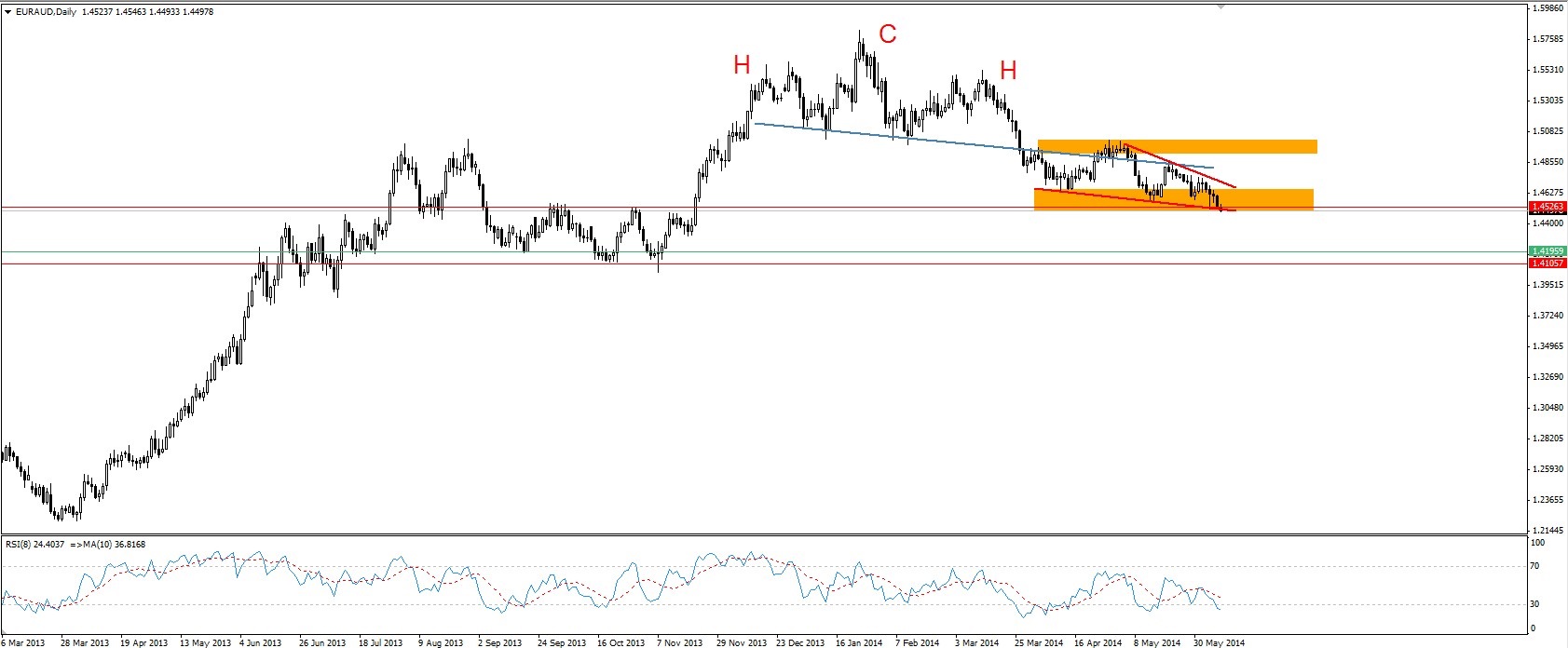Click the 29 Nov 2013 date label
Viewport: 1568px width, 648px height.
click(x=741, y=642)
